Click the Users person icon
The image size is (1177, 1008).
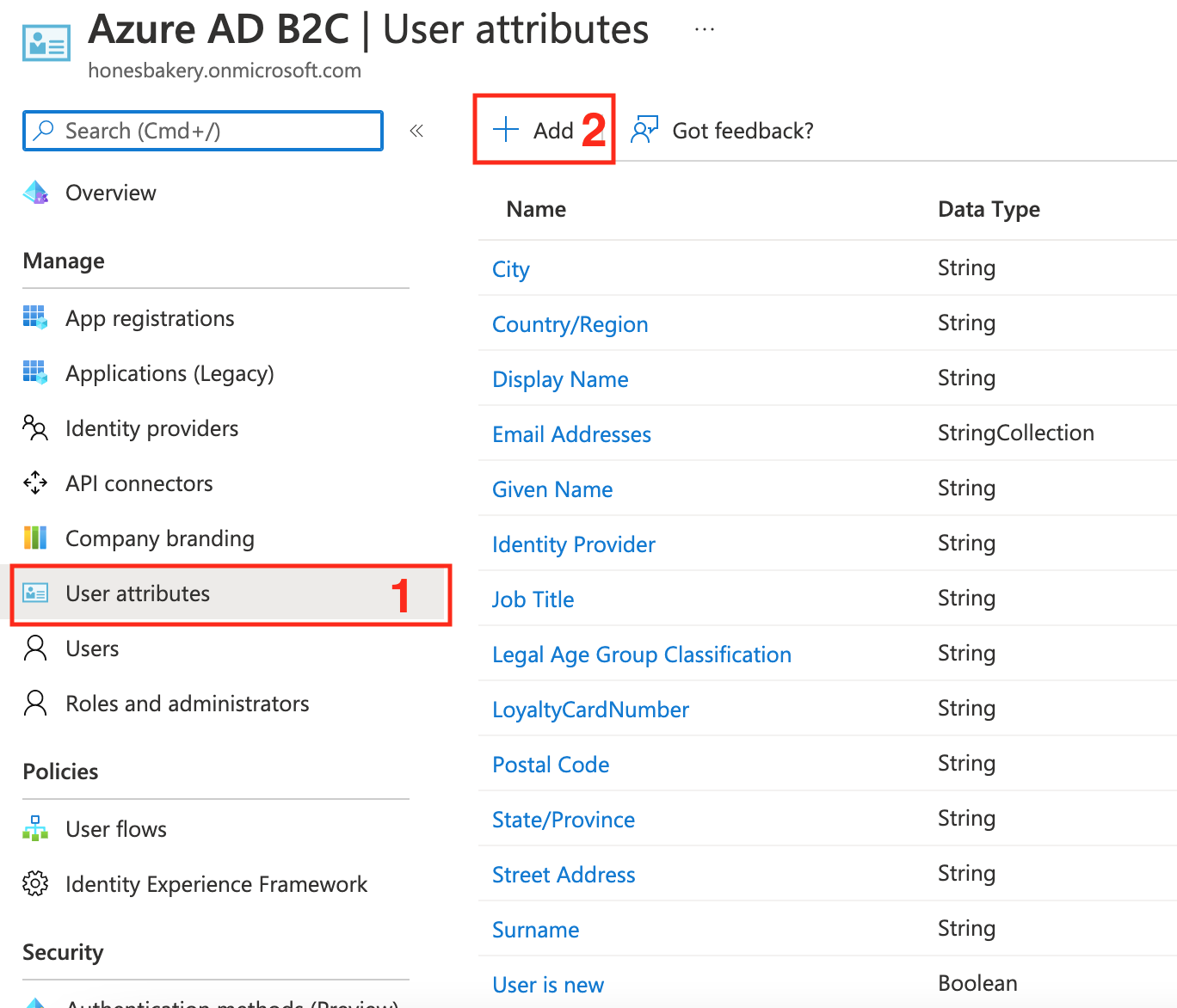pos(35,648)
